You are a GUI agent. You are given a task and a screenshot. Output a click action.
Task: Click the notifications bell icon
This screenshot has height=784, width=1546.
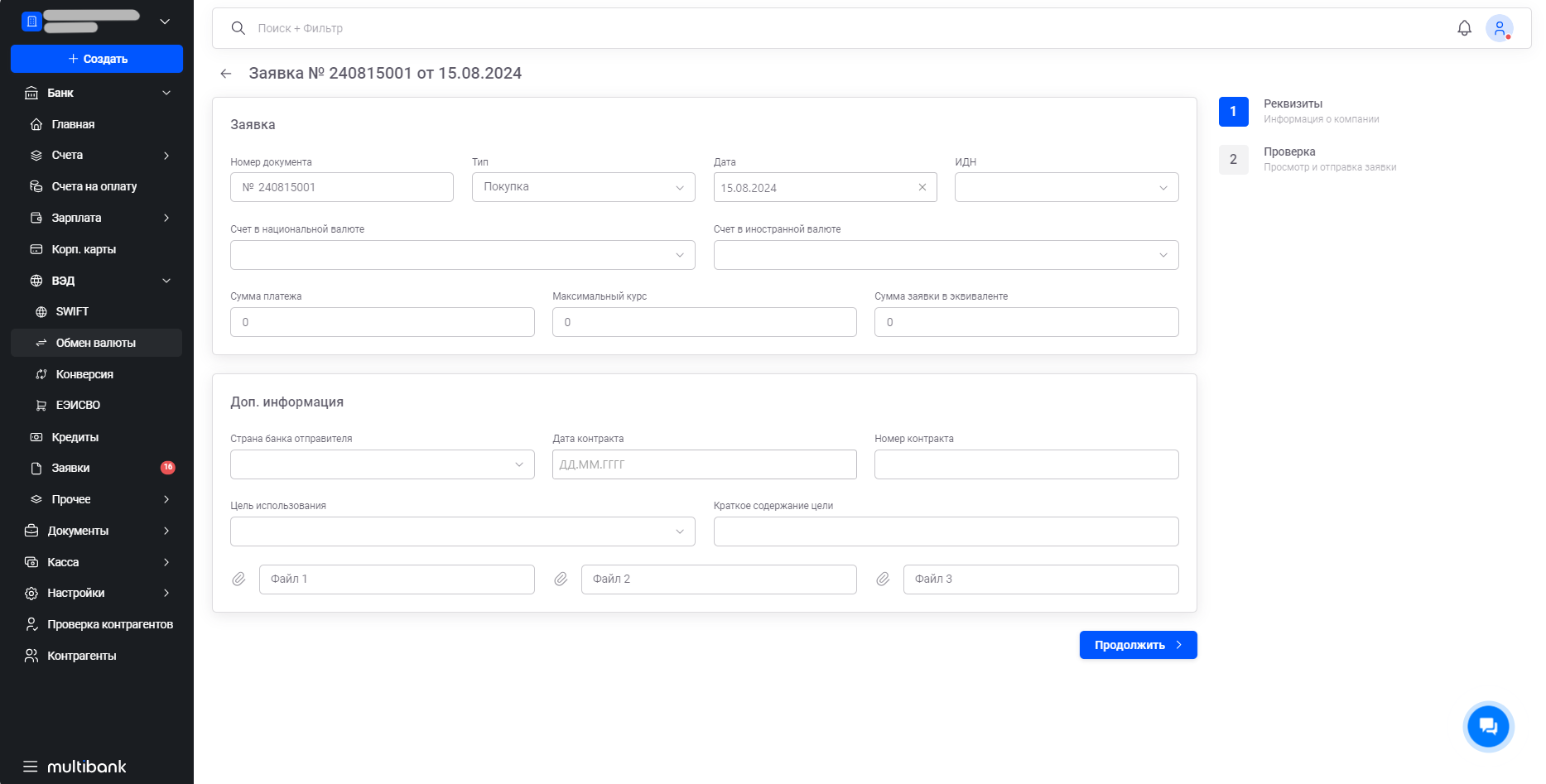[1464, 28]
